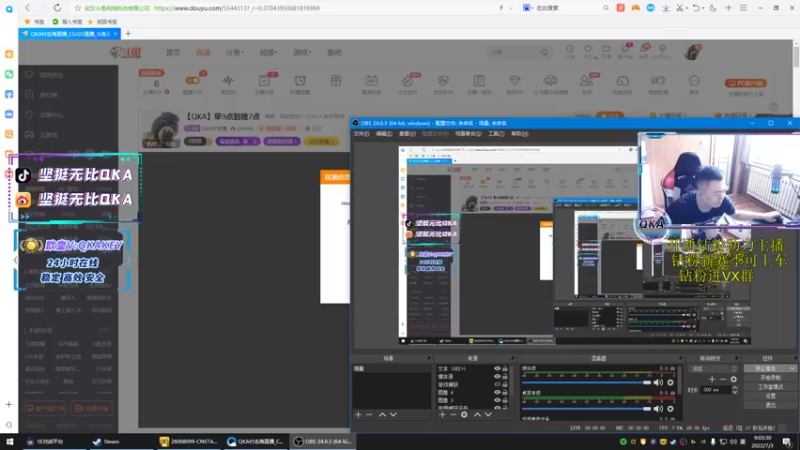Toggle lock on 文本 (GDI+) source
The image size is (800, 450).
coord(505,368)
